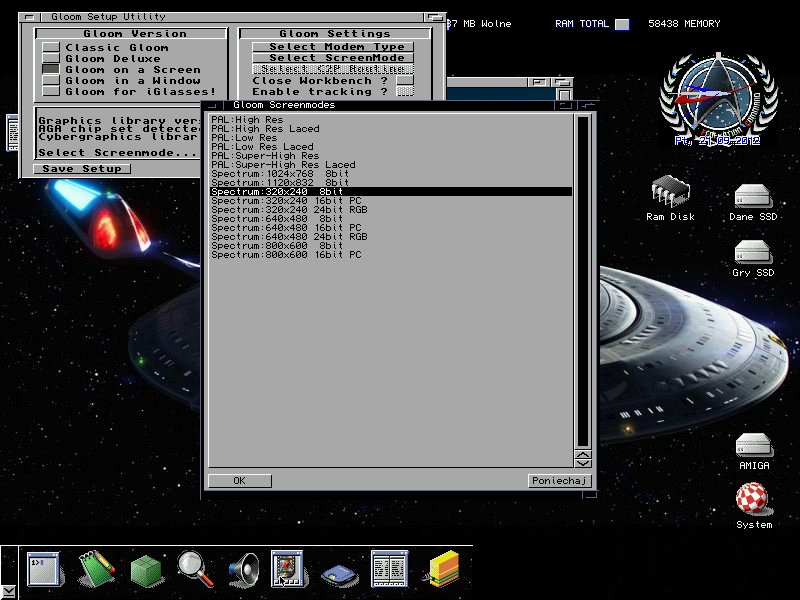Select Spectrum:800x600 8bit screenmode
This screenshot has width=800, height=600.
click(391, 245)
